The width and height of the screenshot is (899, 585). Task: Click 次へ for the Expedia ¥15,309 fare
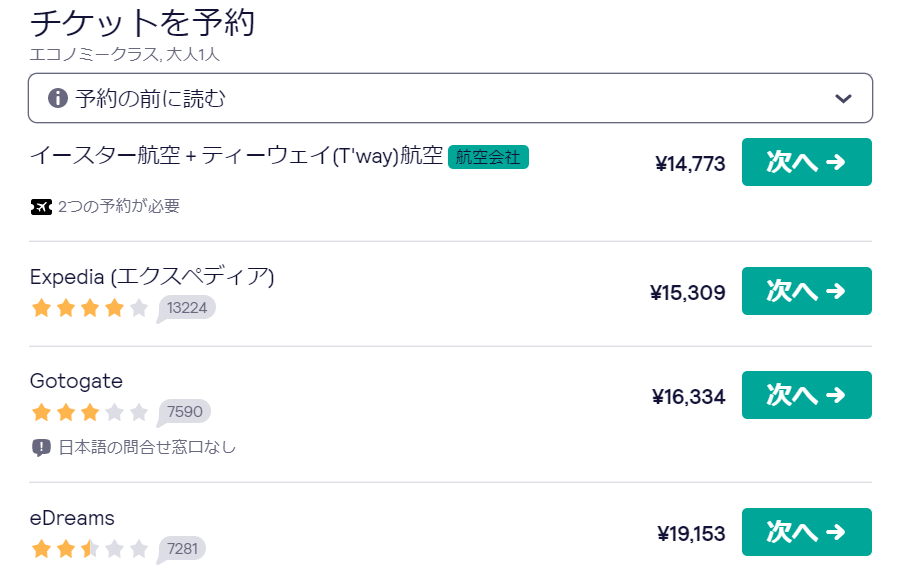(807, 291)
